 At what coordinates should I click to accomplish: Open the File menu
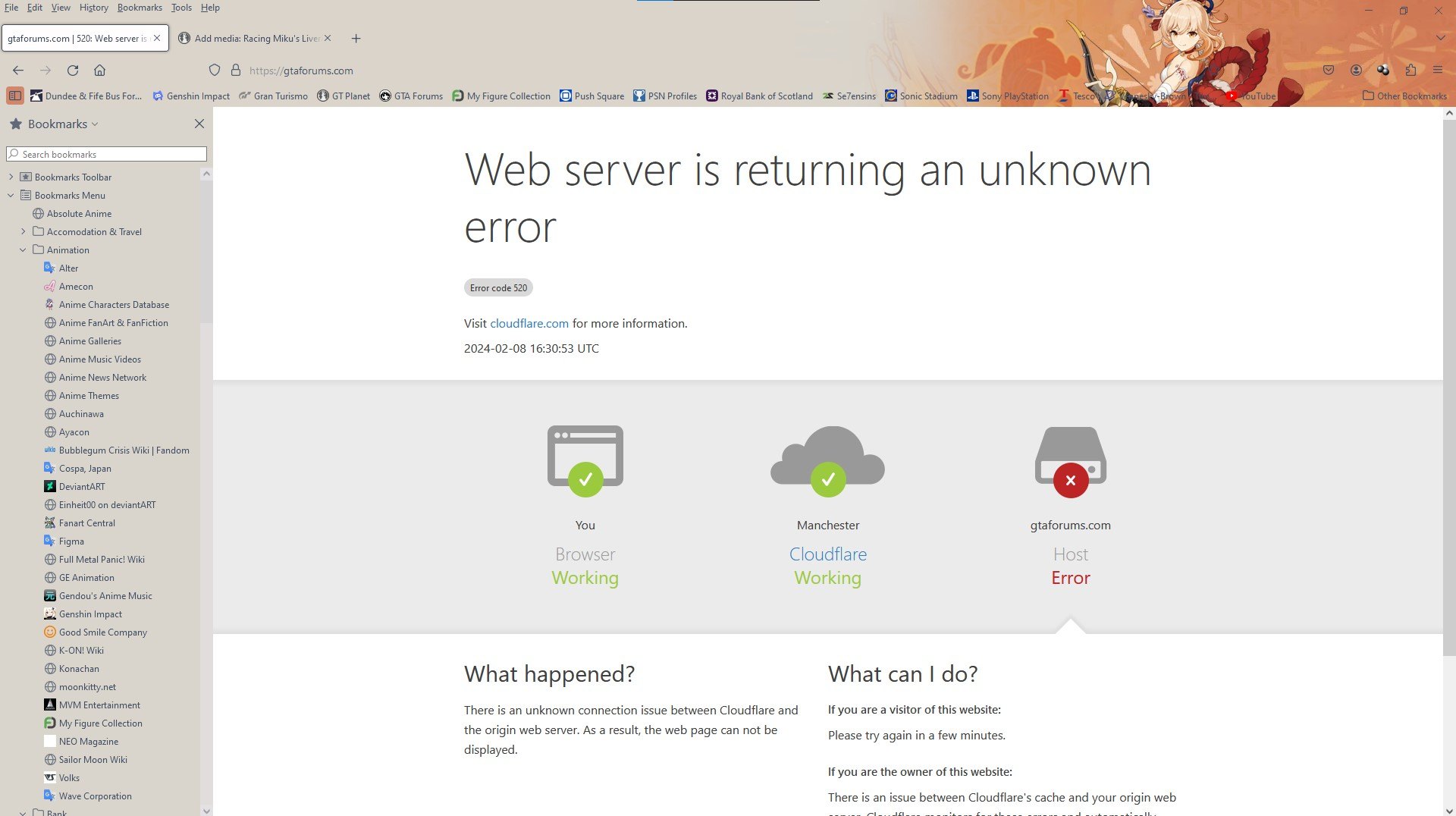coord(11,8)
